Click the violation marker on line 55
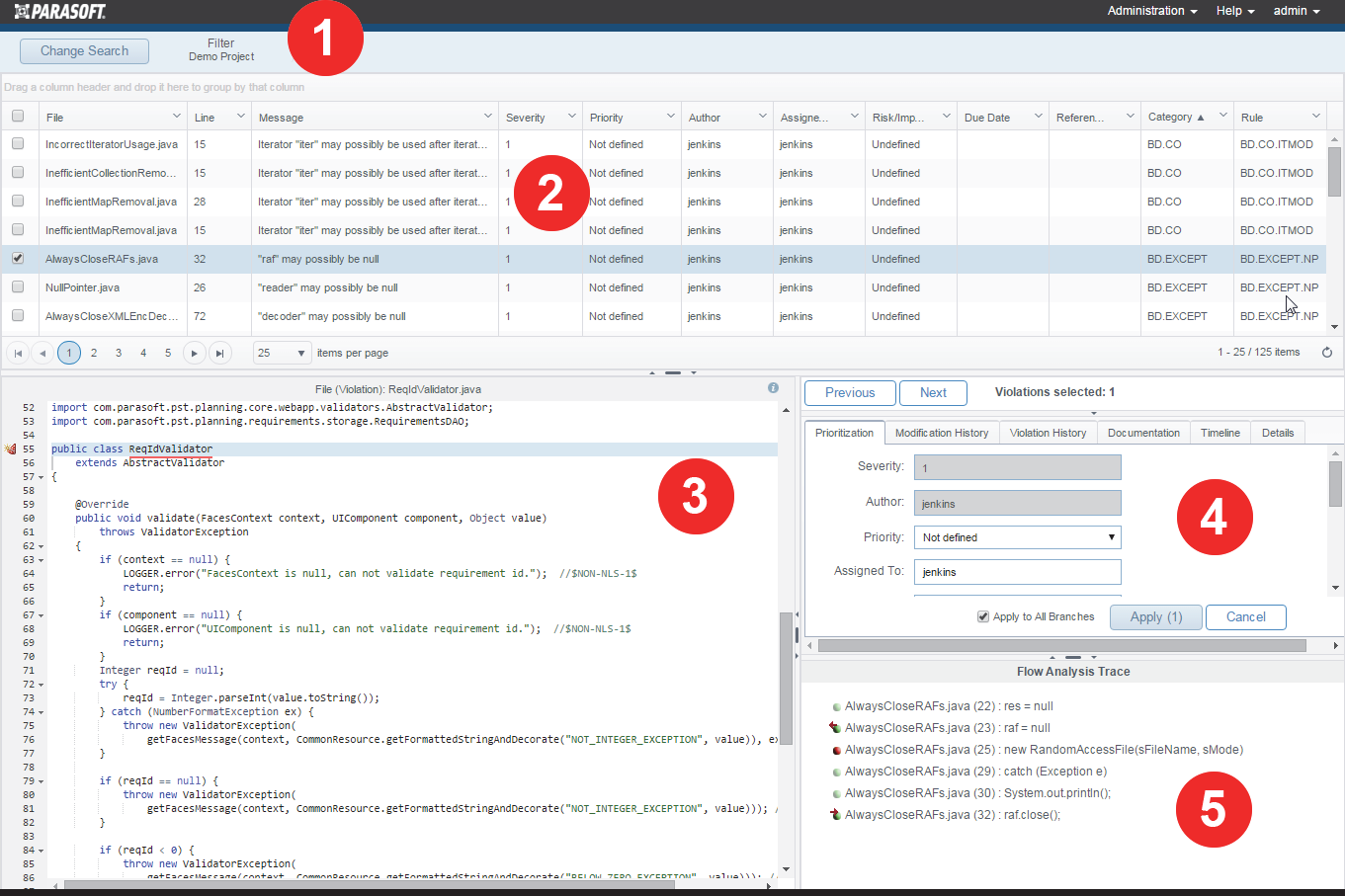This screenshot has width=1345, height=896. [x=10, y=448]
